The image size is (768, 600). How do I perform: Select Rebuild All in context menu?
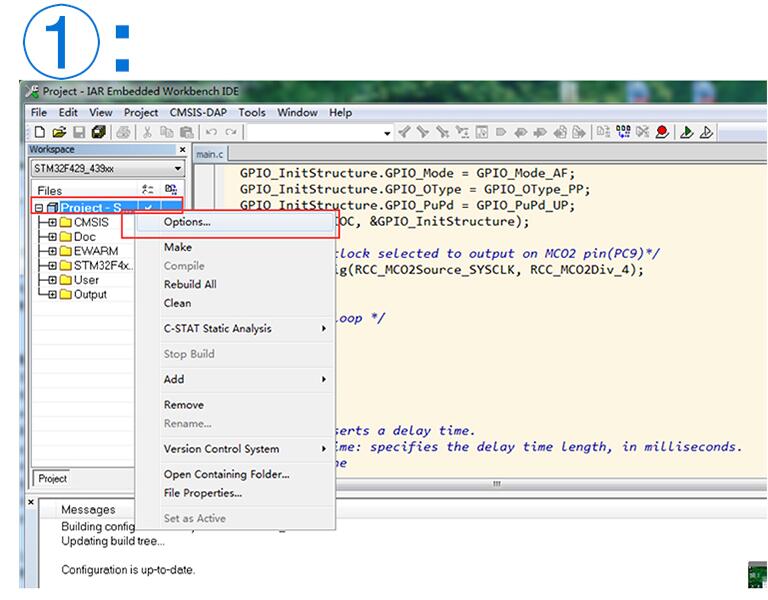point(190,284)
